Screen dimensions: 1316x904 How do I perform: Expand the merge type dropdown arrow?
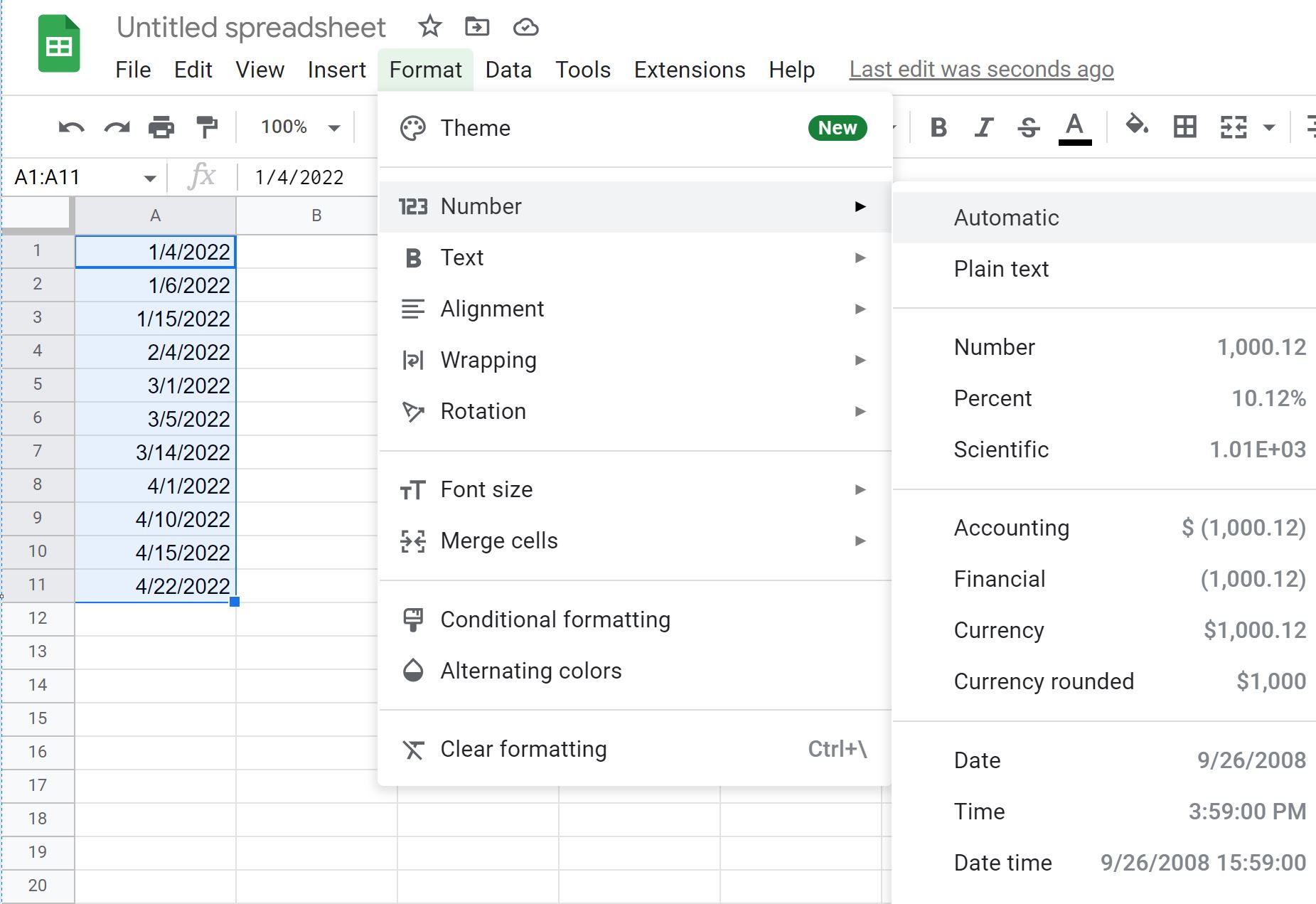pos(1269,128)
